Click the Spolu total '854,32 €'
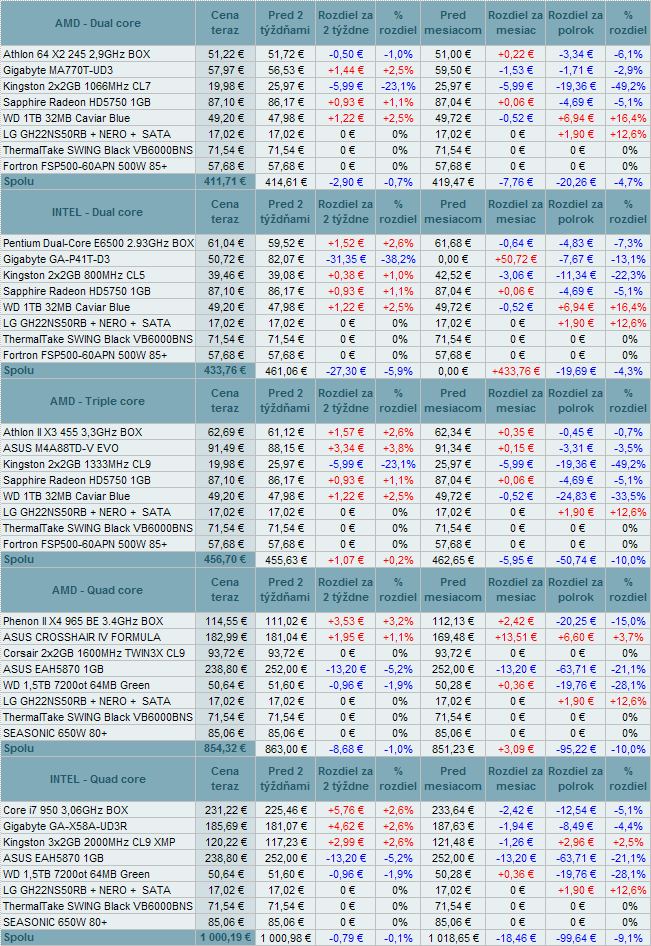 click(x=225, y=748)
